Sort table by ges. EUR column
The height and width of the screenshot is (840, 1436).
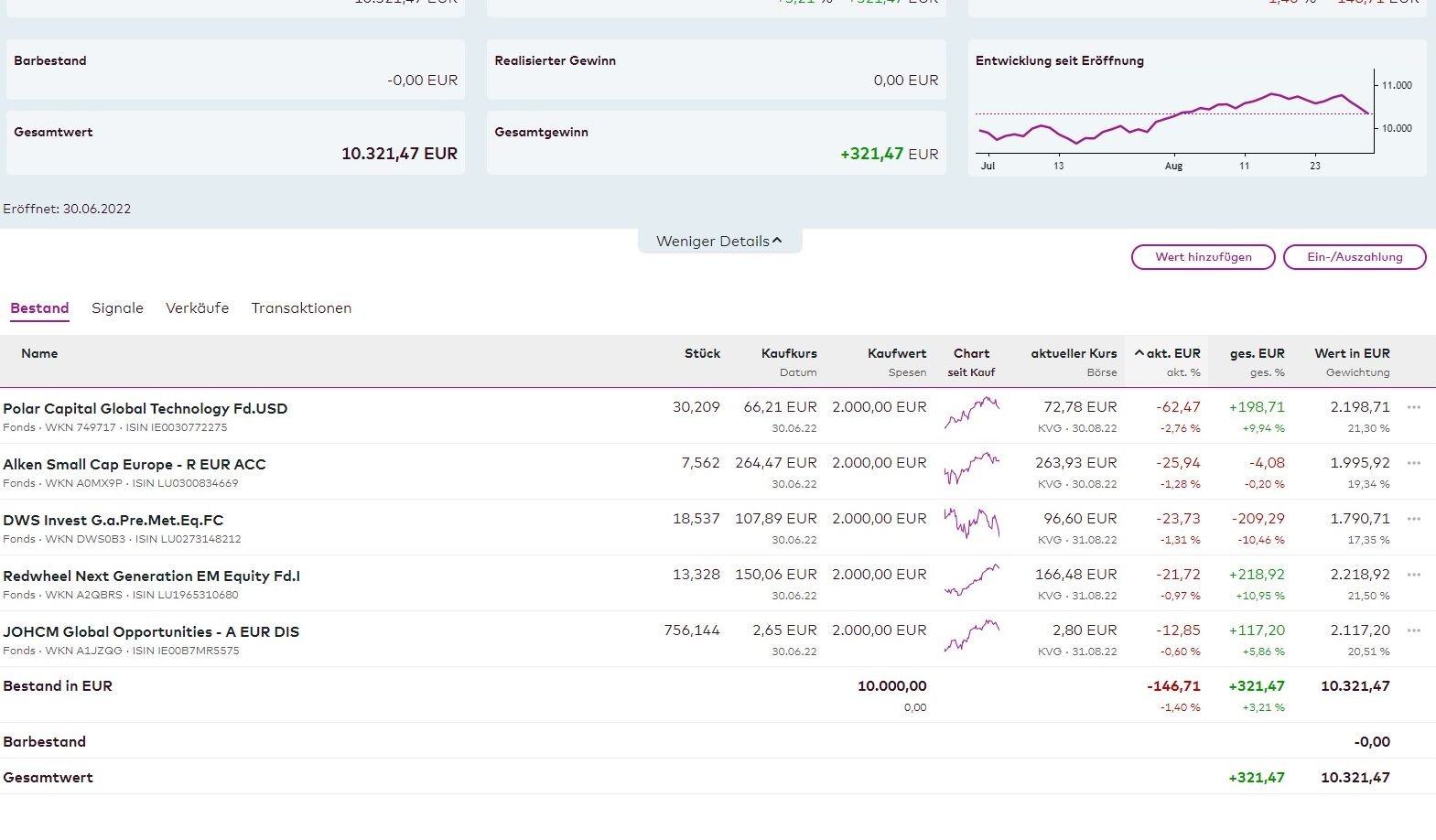tap(1257, 353)
